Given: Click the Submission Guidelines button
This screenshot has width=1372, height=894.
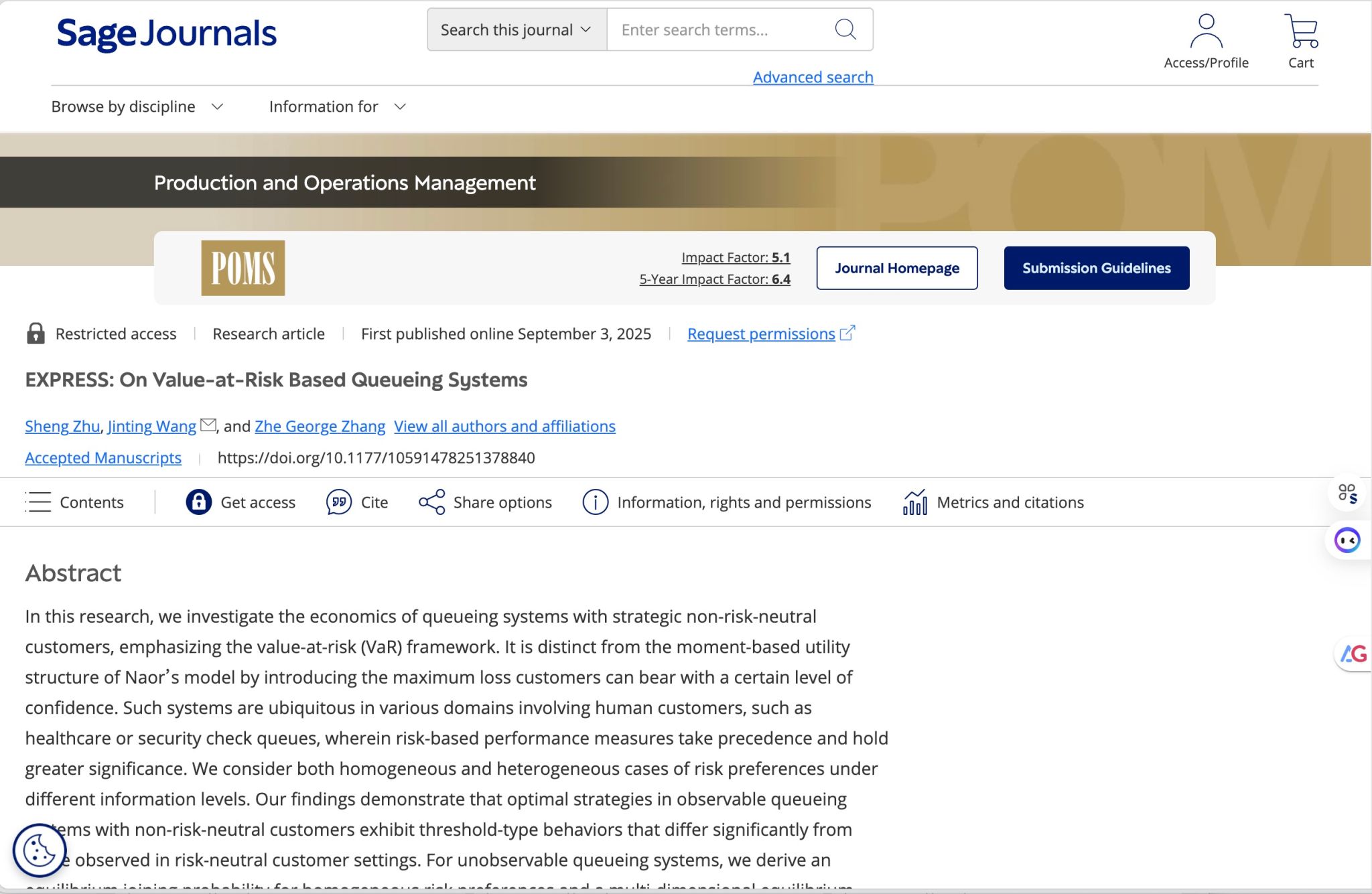Looking at the screenshot, I should 1096,268.
